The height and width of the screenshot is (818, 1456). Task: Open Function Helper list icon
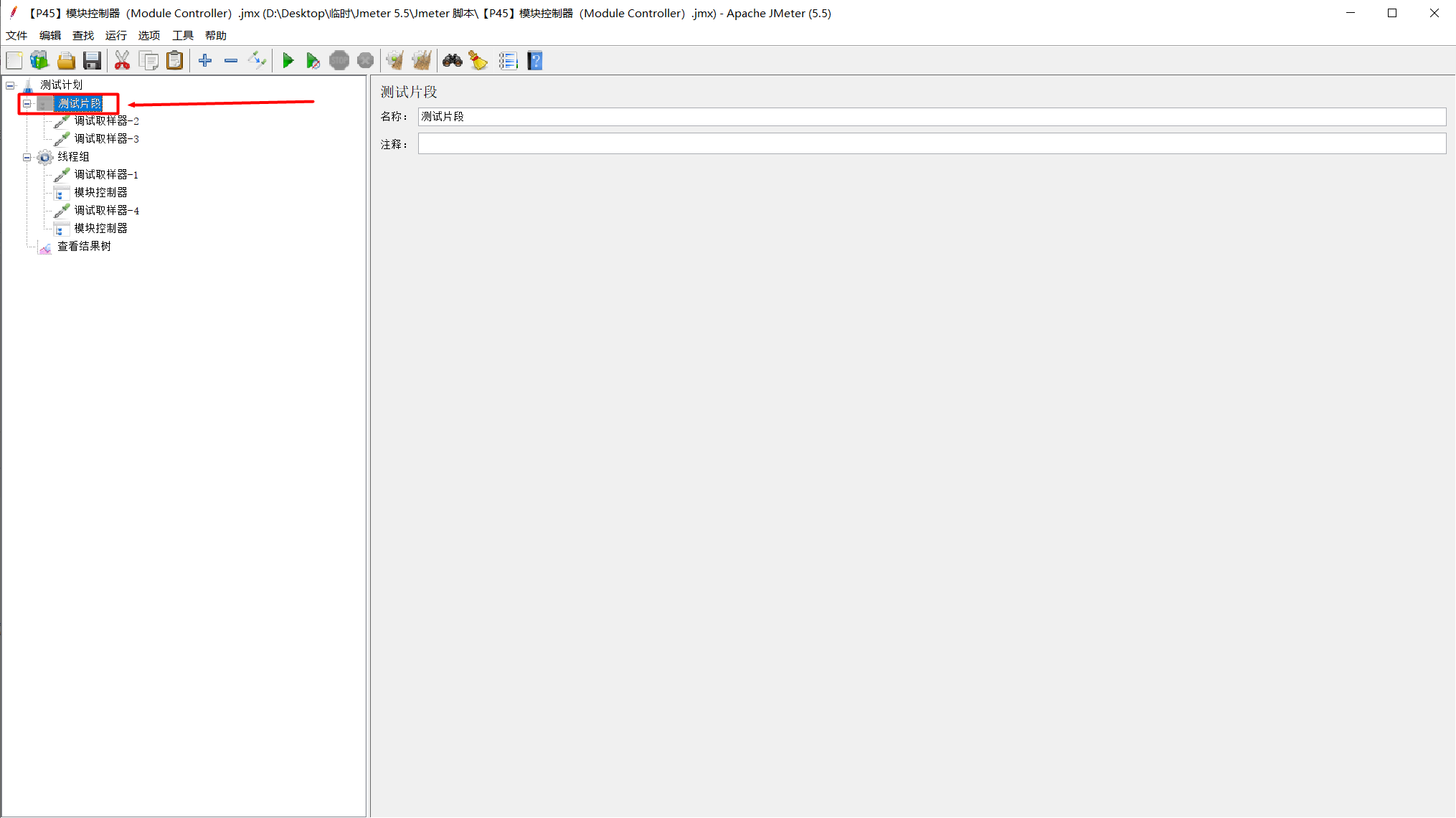(509, 61)
